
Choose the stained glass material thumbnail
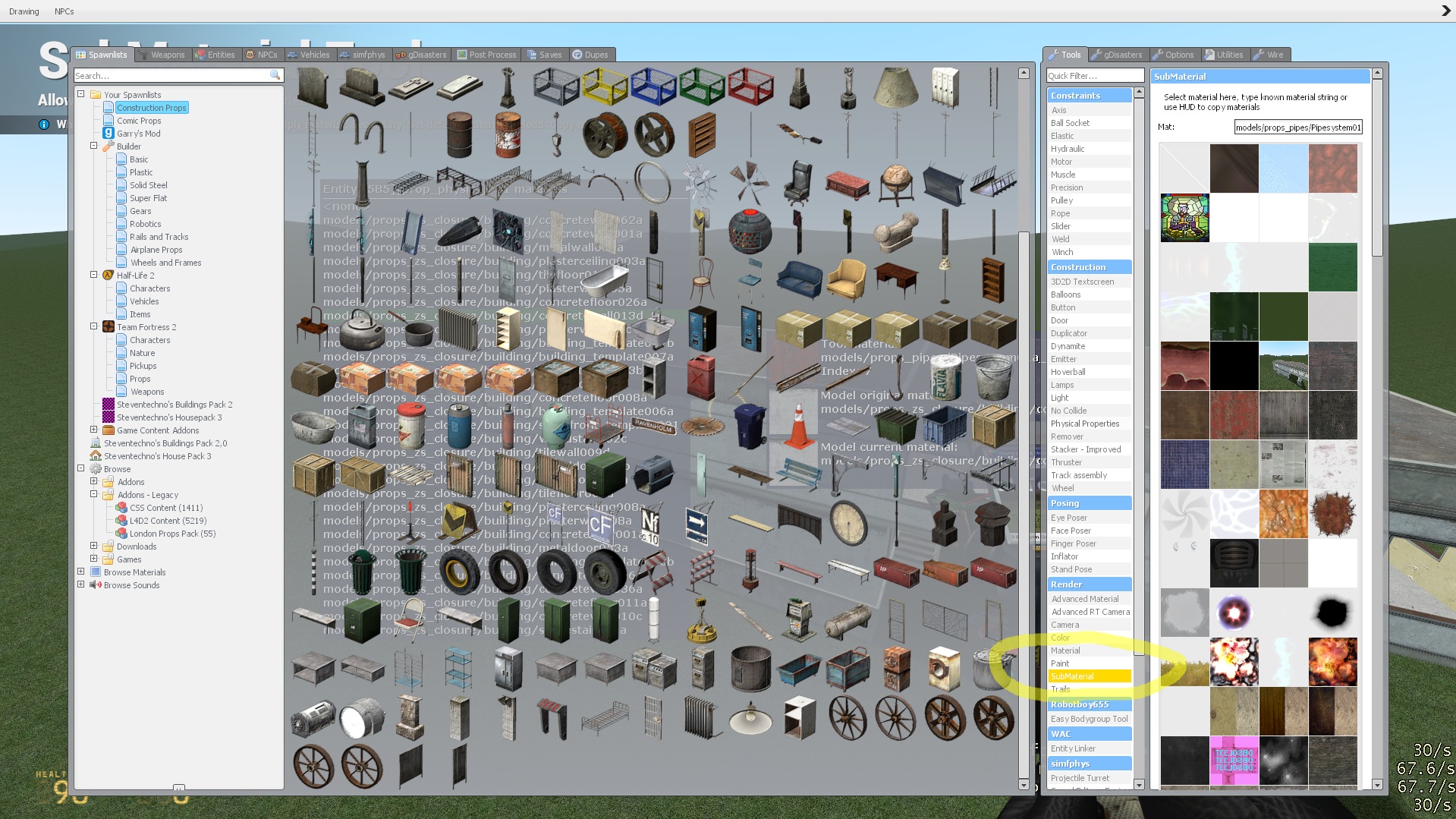(x=1184, y=218)
